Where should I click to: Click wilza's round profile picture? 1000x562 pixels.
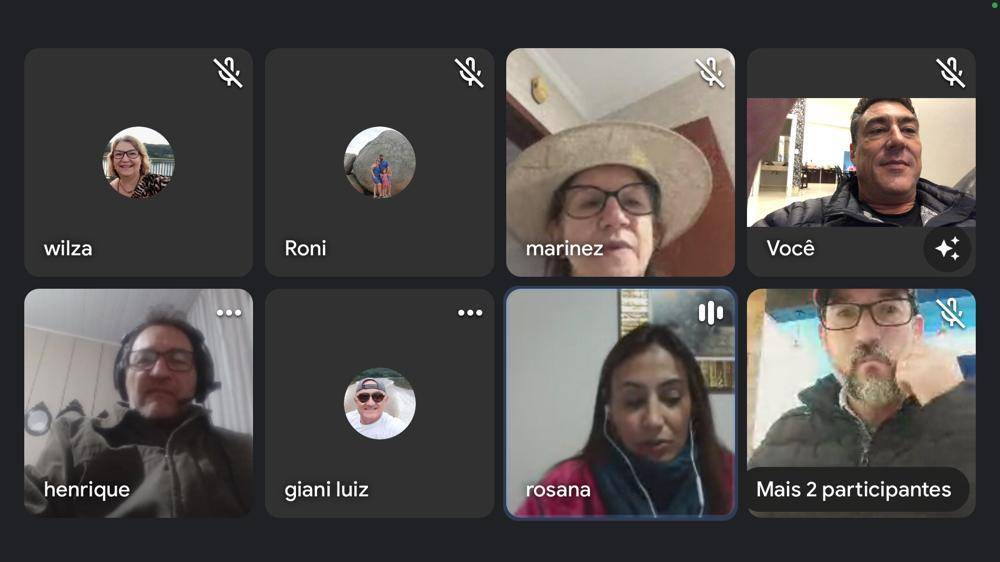click(138, 162)
